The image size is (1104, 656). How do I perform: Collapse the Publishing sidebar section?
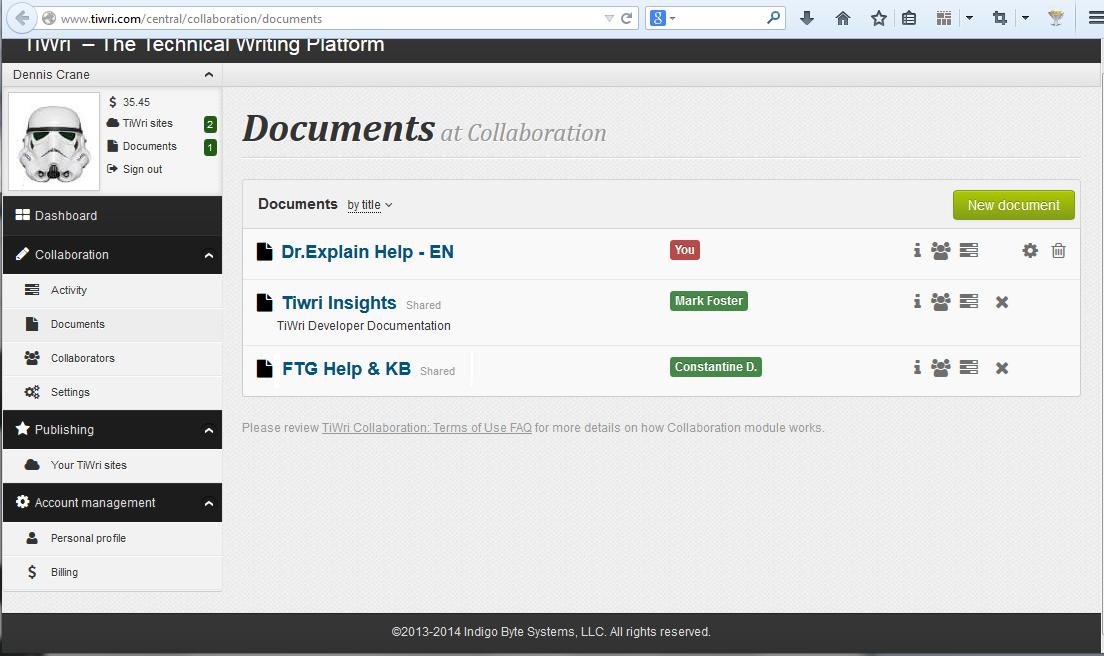coord(208,430)
